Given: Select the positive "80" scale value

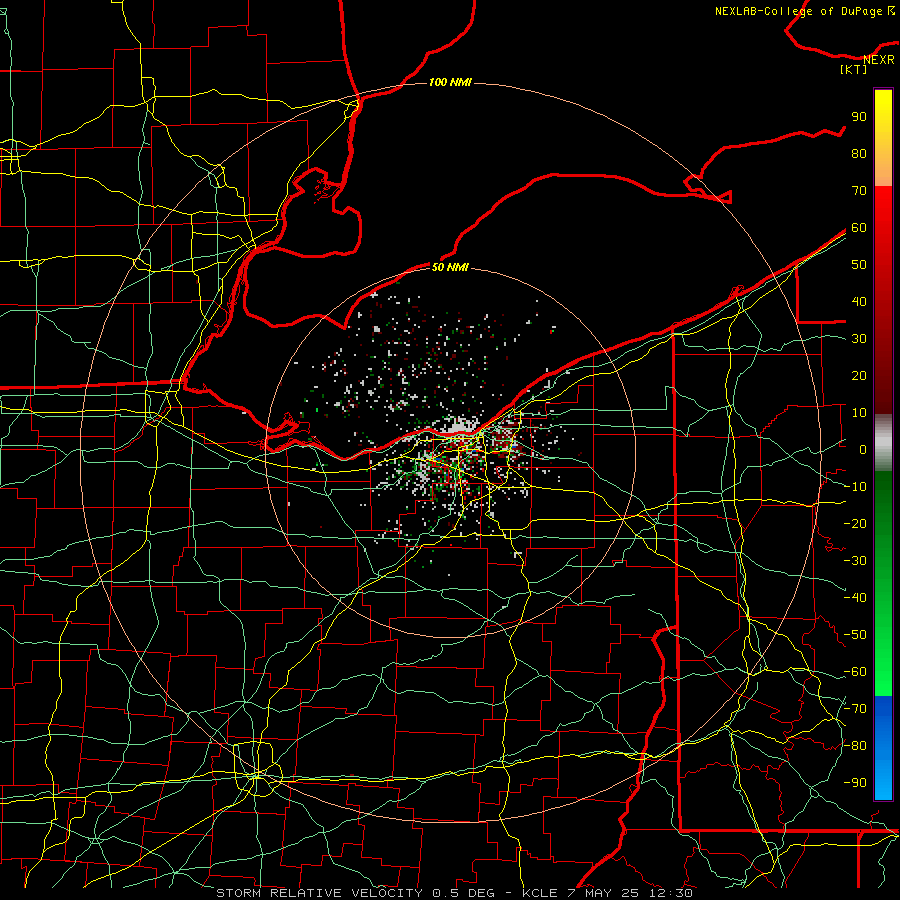Looking at the screenshot, I should pos(859,154).
